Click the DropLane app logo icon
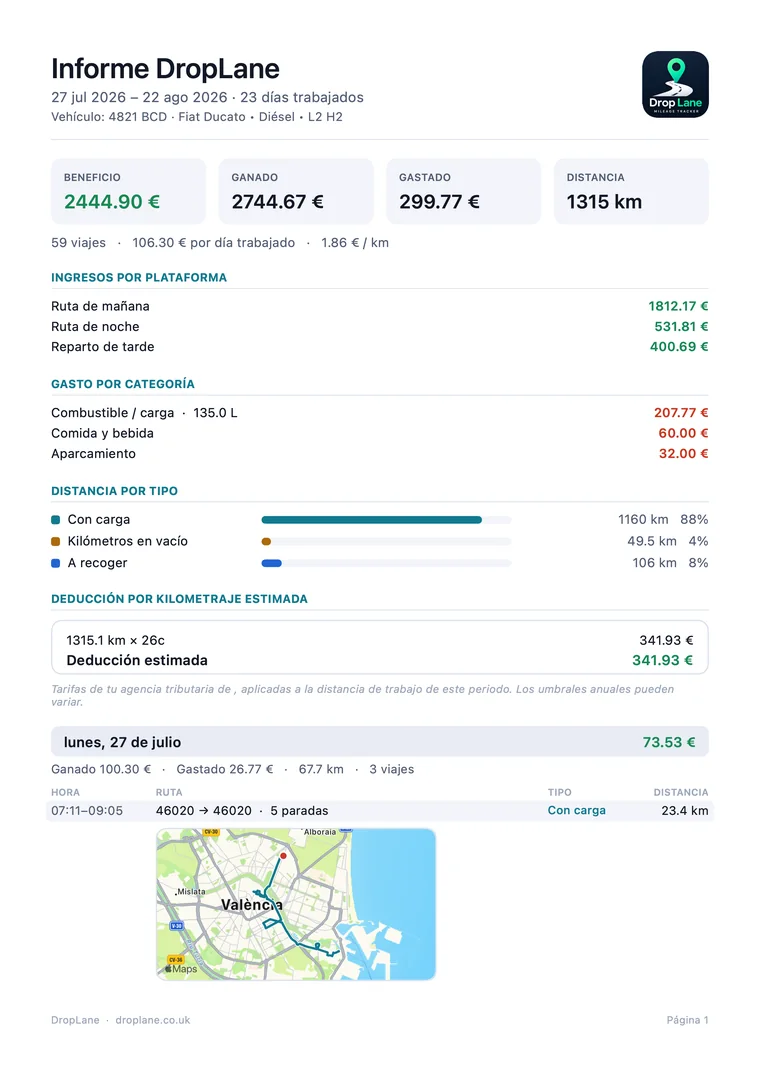760x1075 pixels. [x=675, y=84]
